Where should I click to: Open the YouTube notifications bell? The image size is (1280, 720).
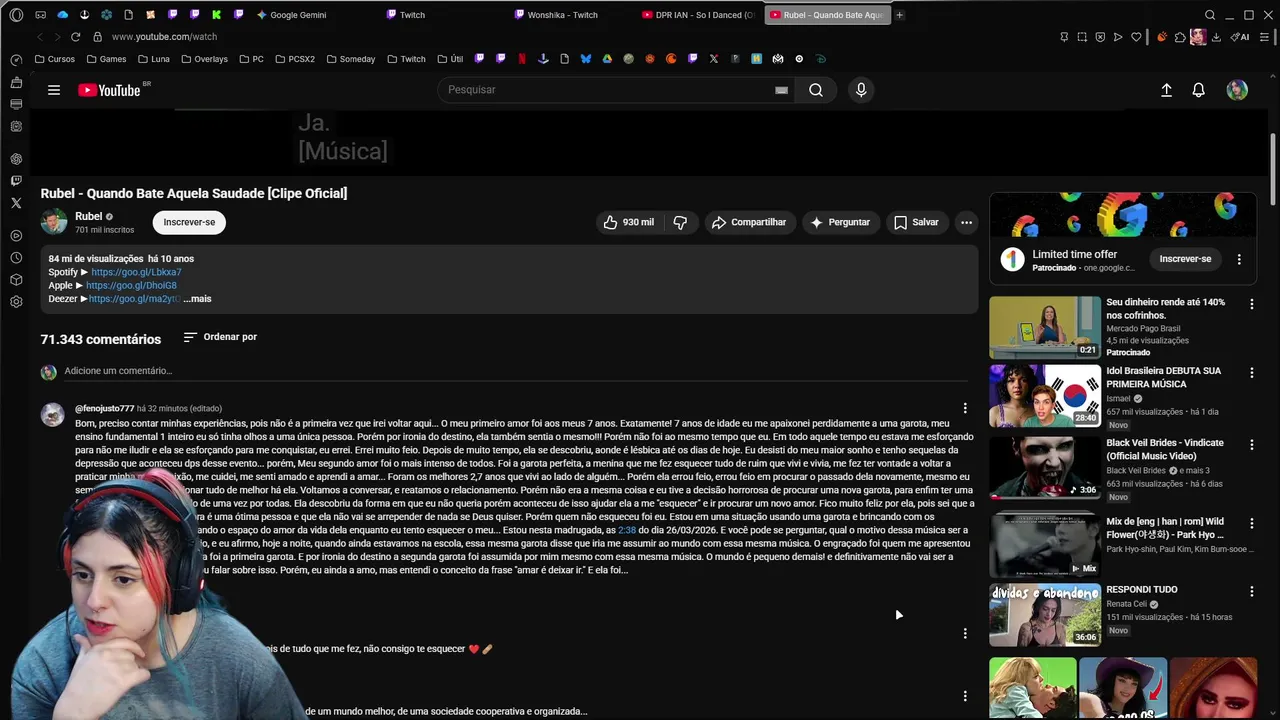point(1198,90)
